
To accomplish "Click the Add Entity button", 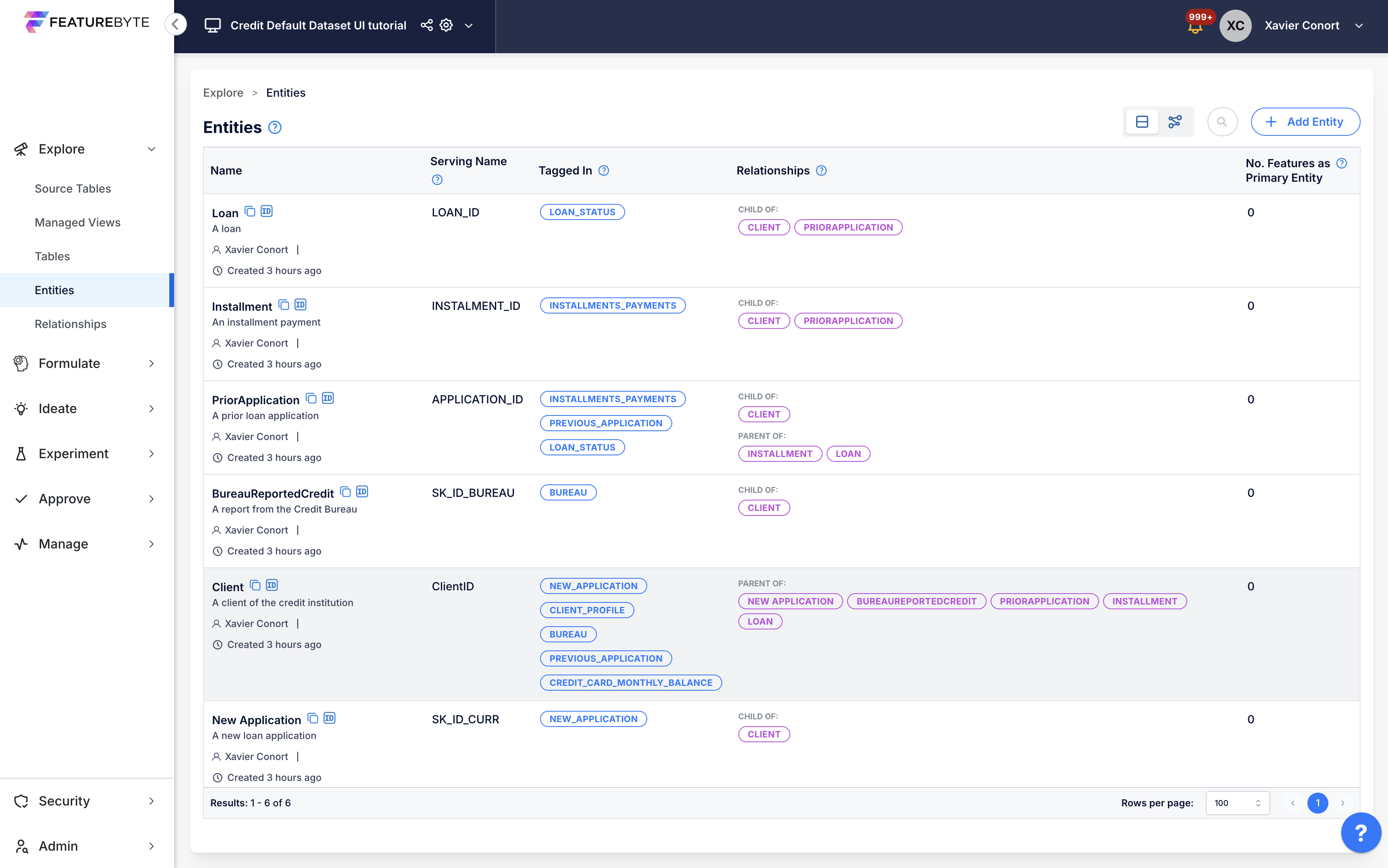I will pyautogui.click(x=1305, y=121).
